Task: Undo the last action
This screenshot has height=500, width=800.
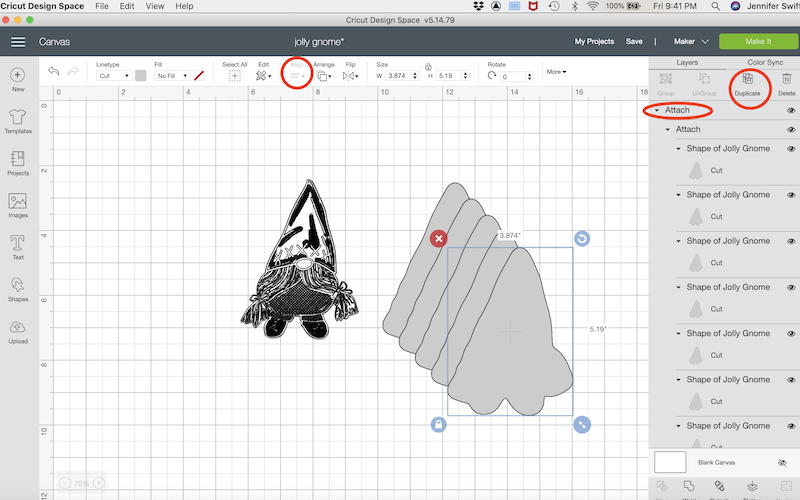Action: pyautogui.click(x=54, y=71)
